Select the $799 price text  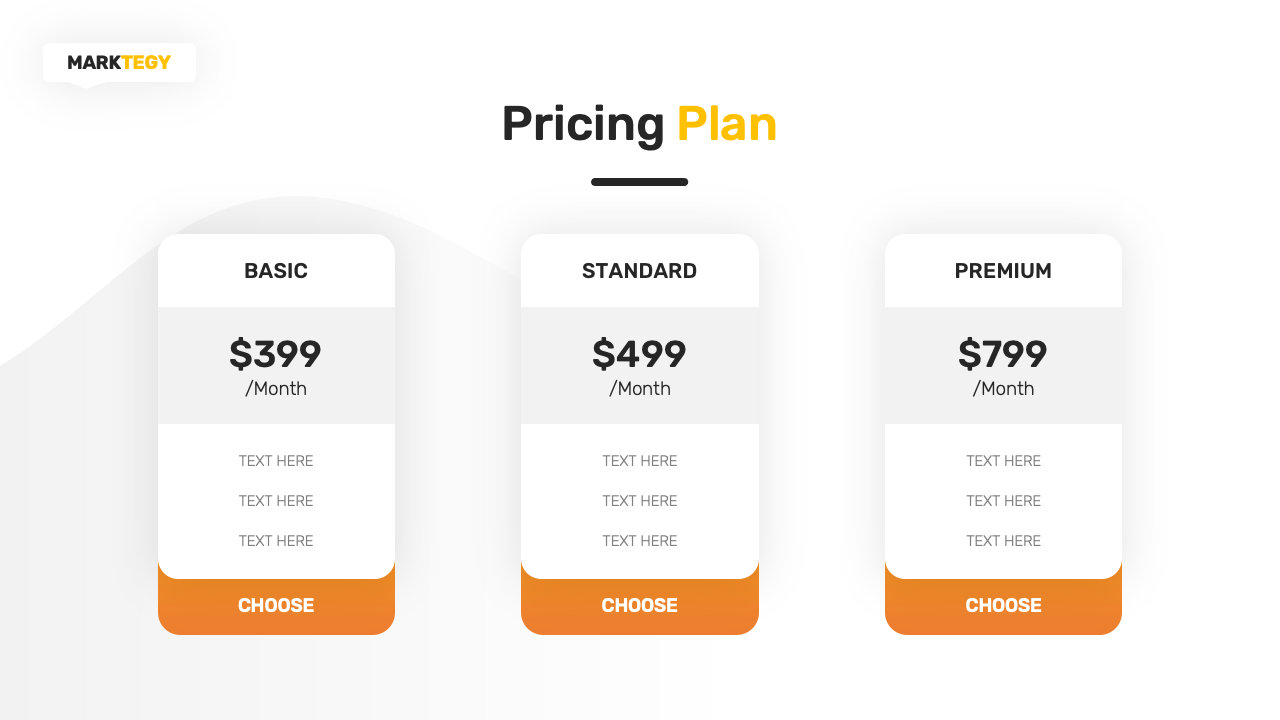[x=1003, y=354]
